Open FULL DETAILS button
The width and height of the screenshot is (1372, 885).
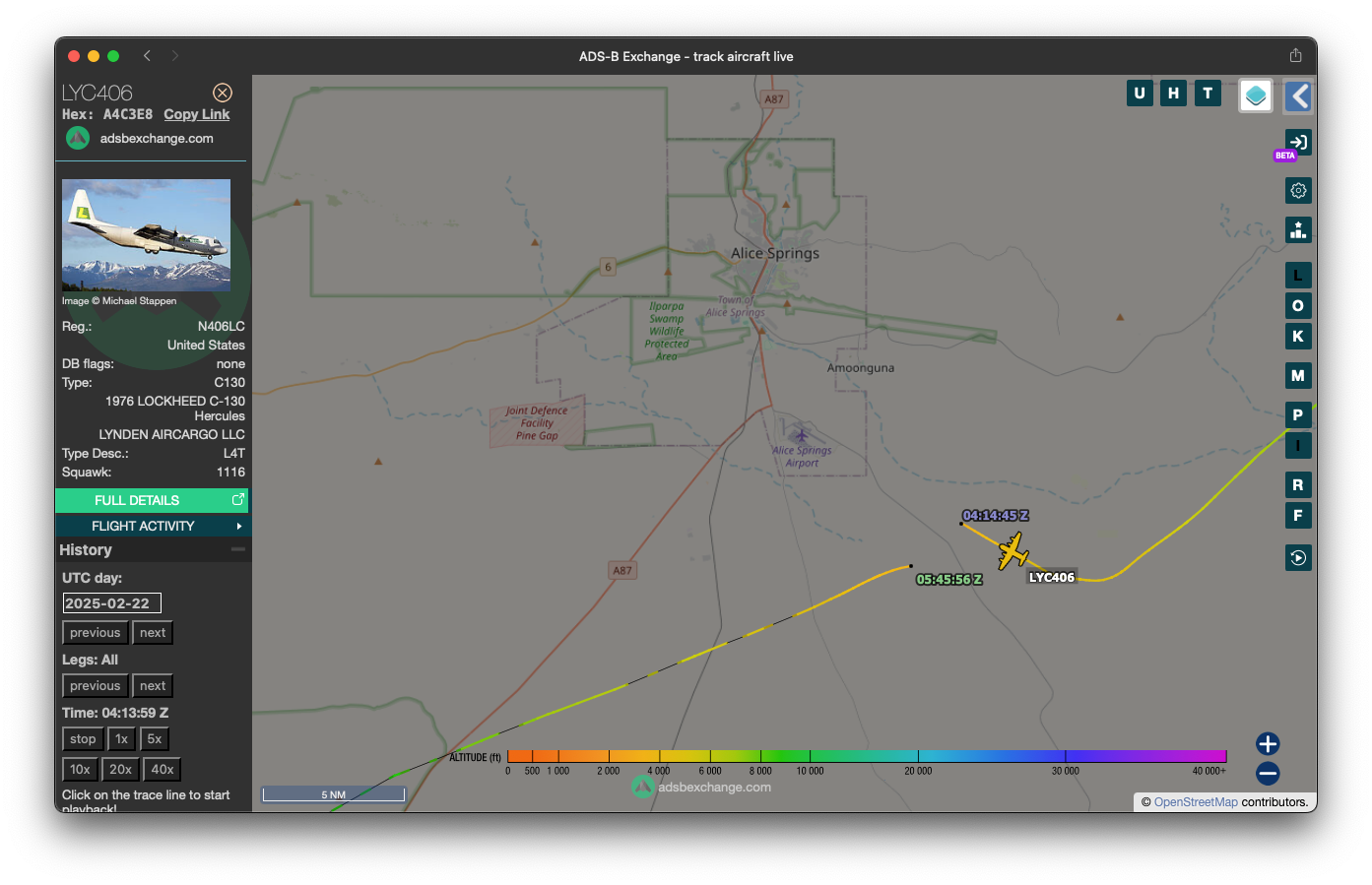click(x=152, y=500)
